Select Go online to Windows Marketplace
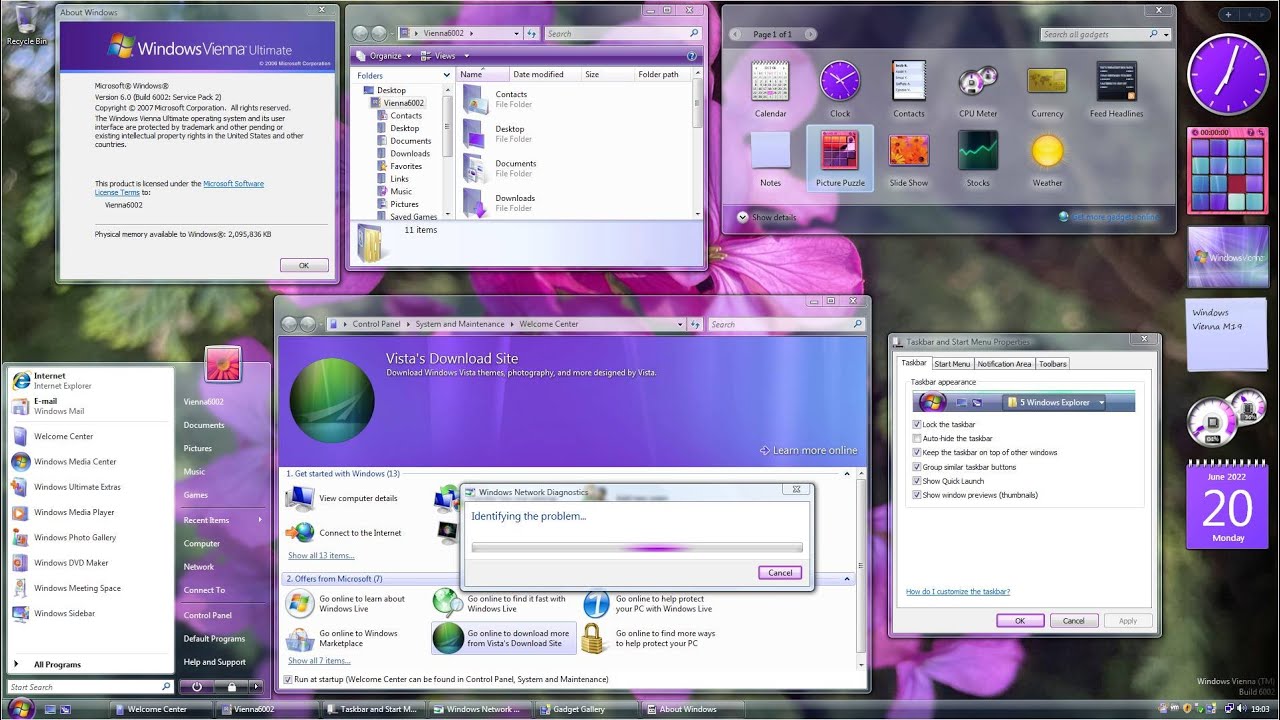The width and height of the screenshot is (1280, 720). [x=344, y=638]
